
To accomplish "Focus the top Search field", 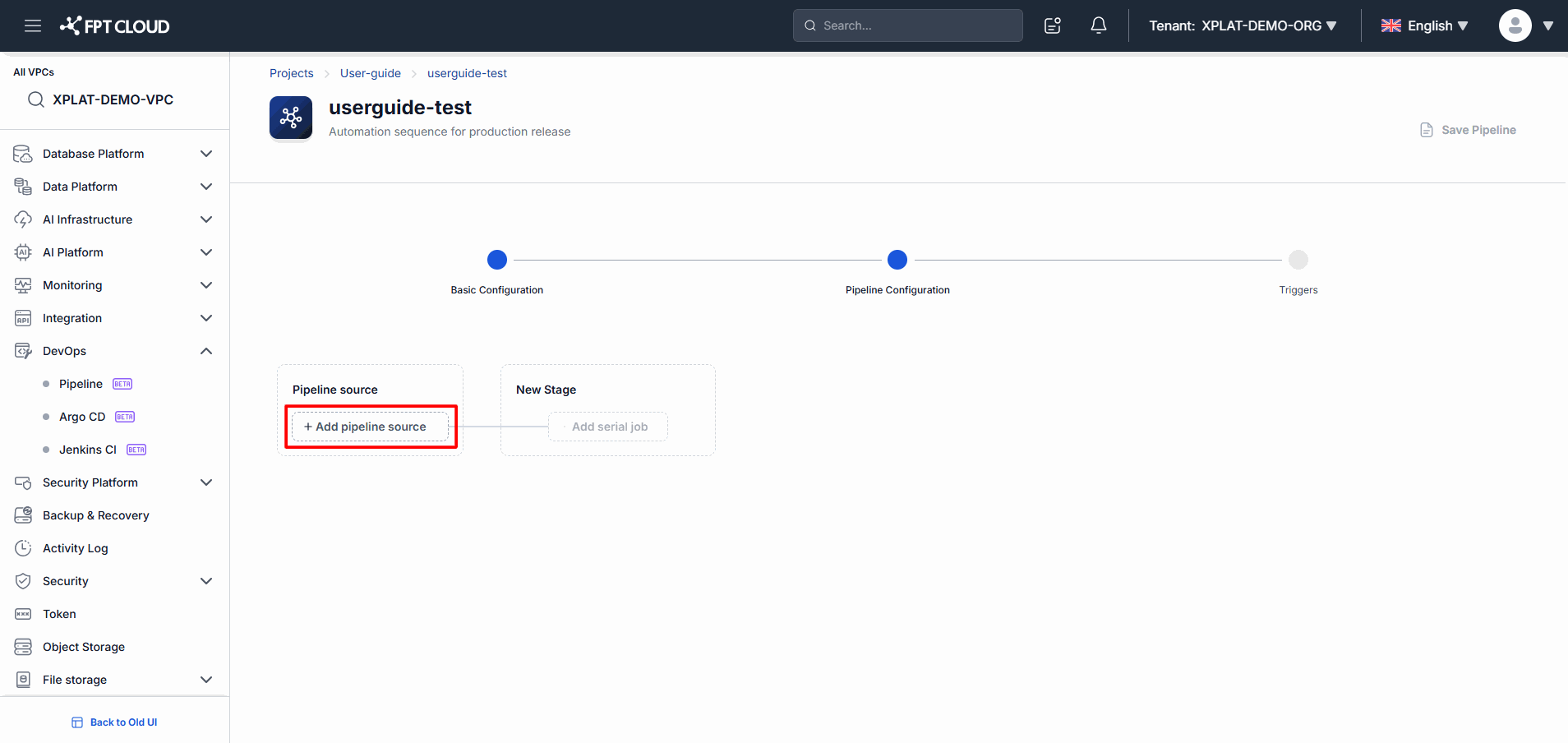I will pyautogui.click(x=908, y=25).
